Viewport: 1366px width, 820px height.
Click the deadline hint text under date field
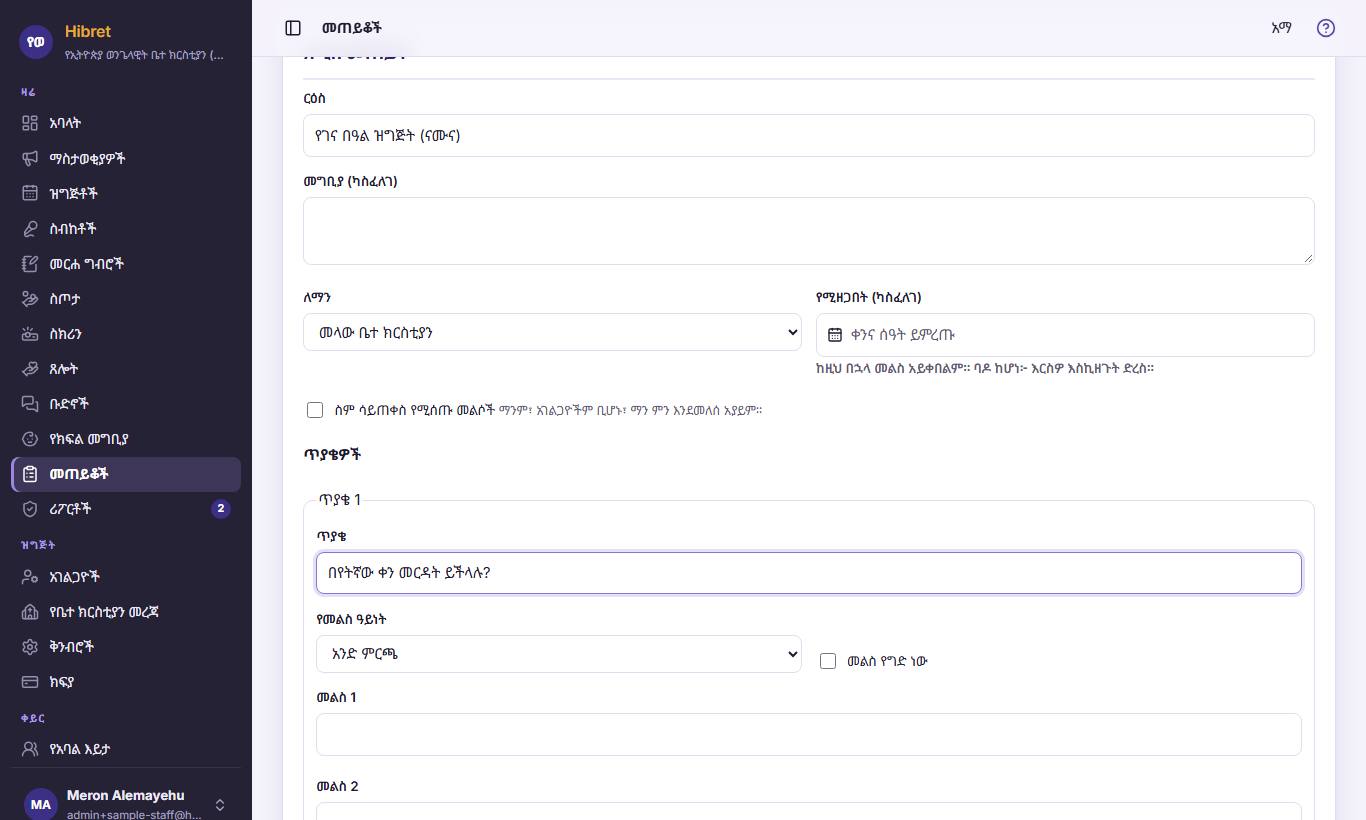[985, 368]
